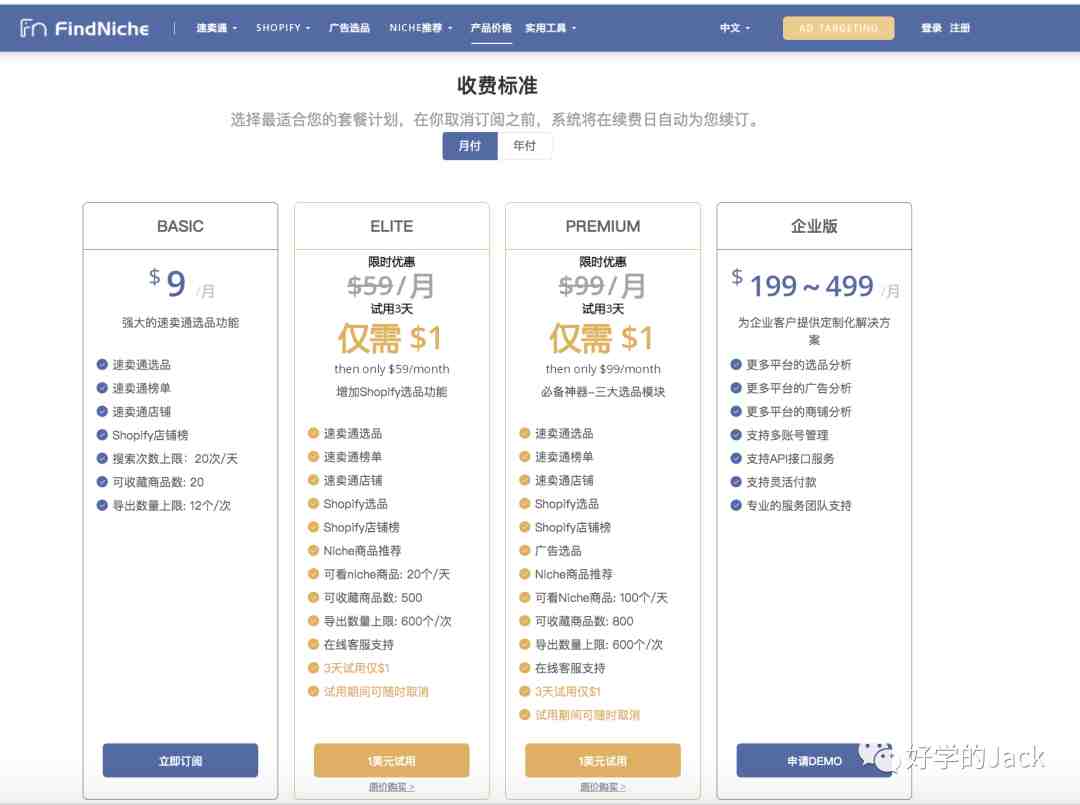The image size is (1080, 805).
Task: Click the 收费标准 page heading
Action: [x=497, y=86]
